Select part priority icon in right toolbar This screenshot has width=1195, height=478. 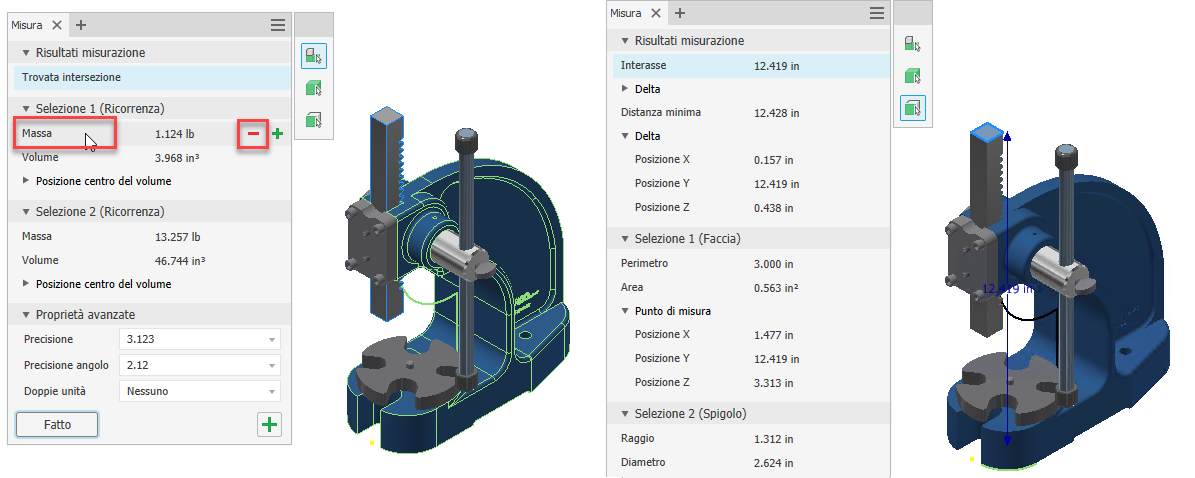(912, 75)
